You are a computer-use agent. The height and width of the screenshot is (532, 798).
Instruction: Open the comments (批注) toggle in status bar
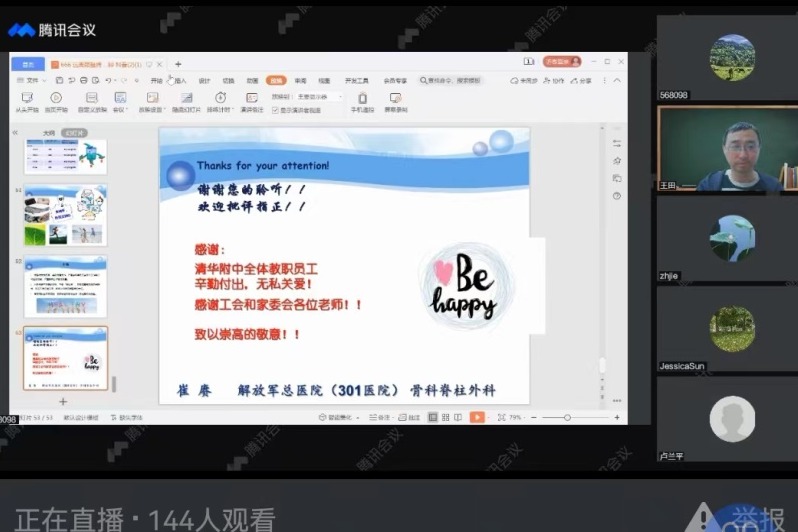[409, 417]
